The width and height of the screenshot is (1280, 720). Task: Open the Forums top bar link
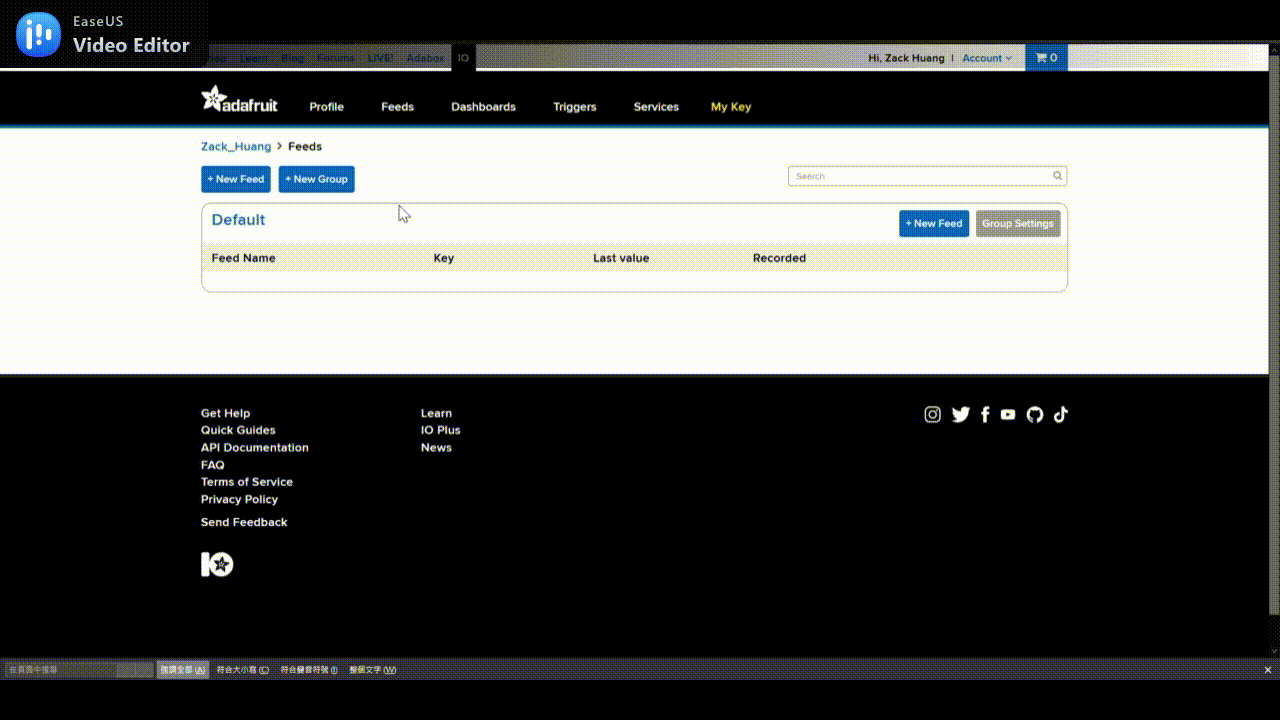point(335,58)
